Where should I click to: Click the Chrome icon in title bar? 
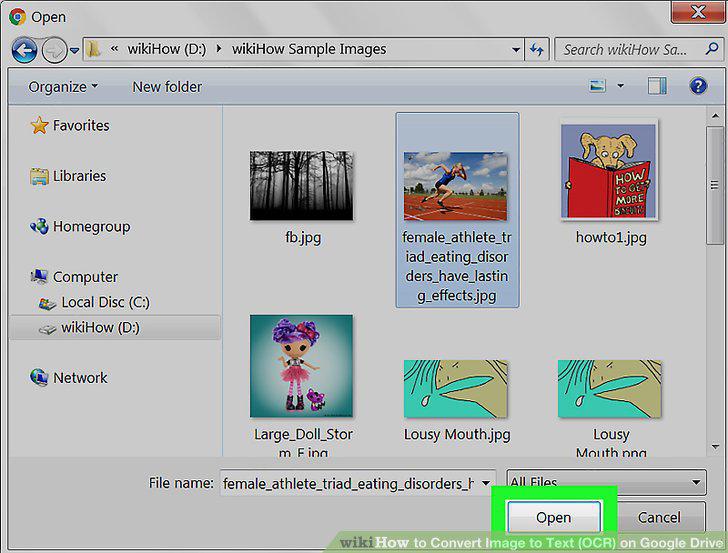[x=17, y=17]
